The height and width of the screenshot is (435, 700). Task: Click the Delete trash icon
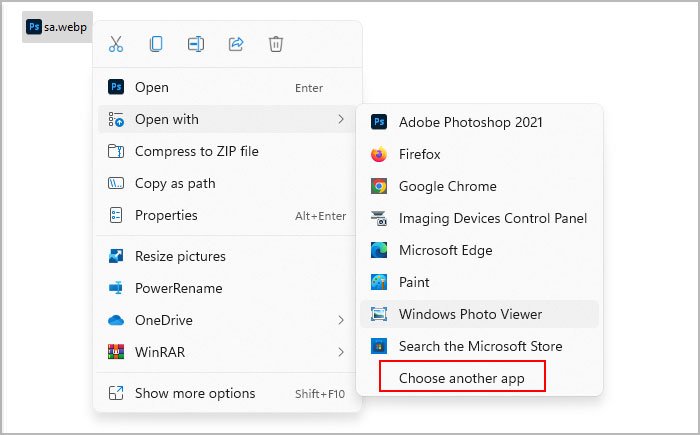[x=276, y=44]
